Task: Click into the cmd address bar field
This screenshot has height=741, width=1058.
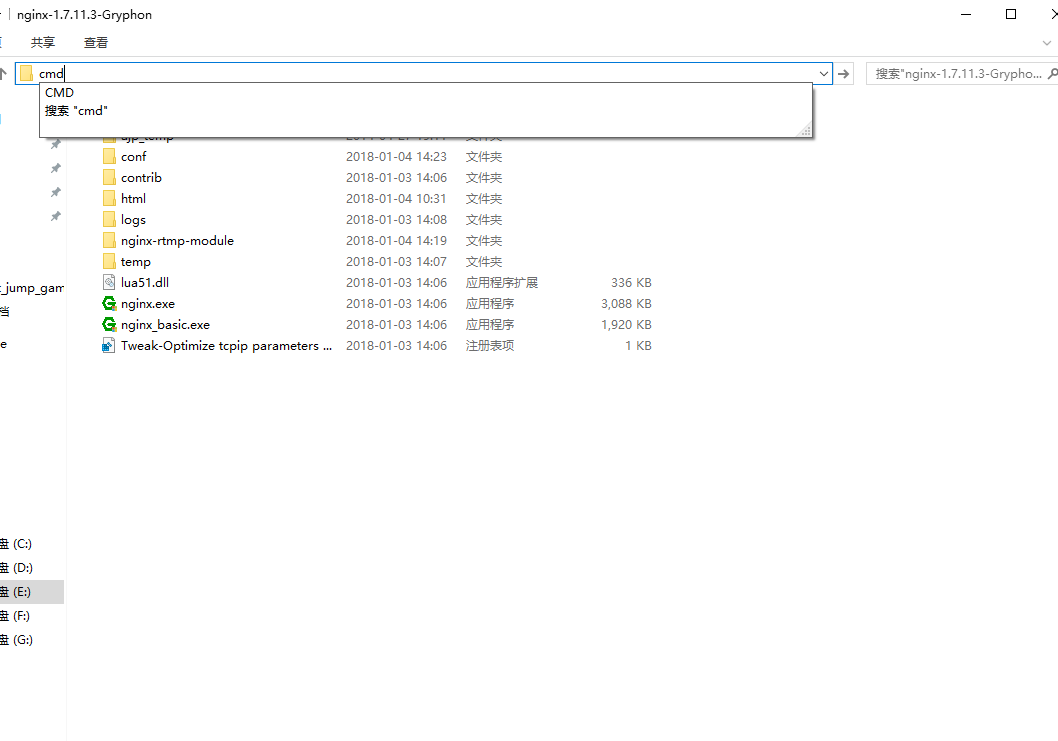Action: click(425, 74)
